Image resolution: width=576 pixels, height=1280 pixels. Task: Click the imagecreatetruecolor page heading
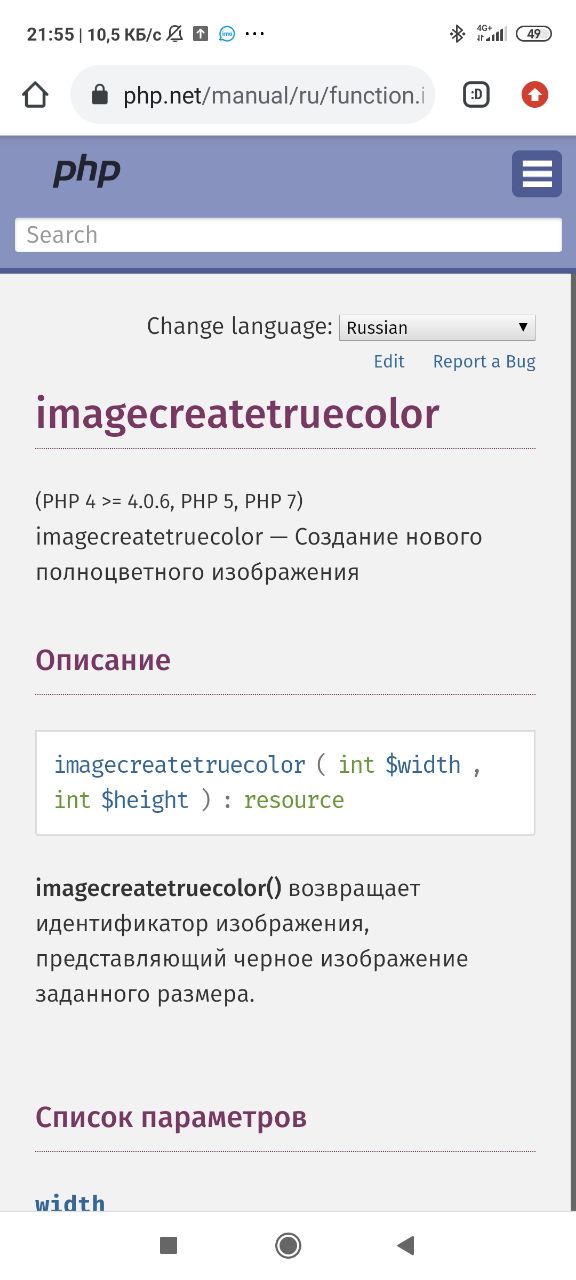click(x=237, y=414)
